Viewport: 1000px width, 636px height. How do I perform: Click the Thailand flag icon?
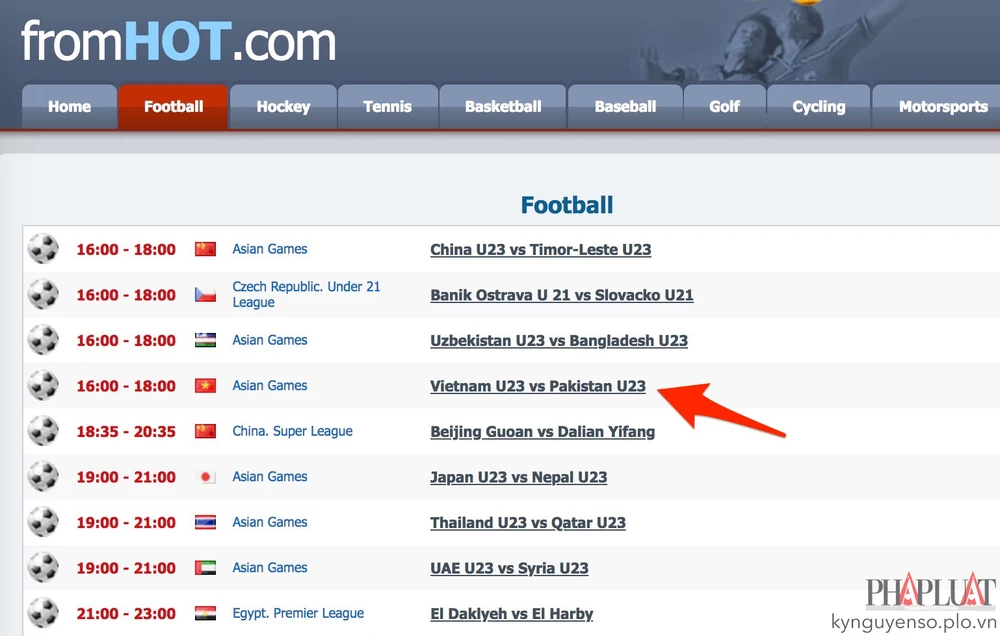(205, 523)
